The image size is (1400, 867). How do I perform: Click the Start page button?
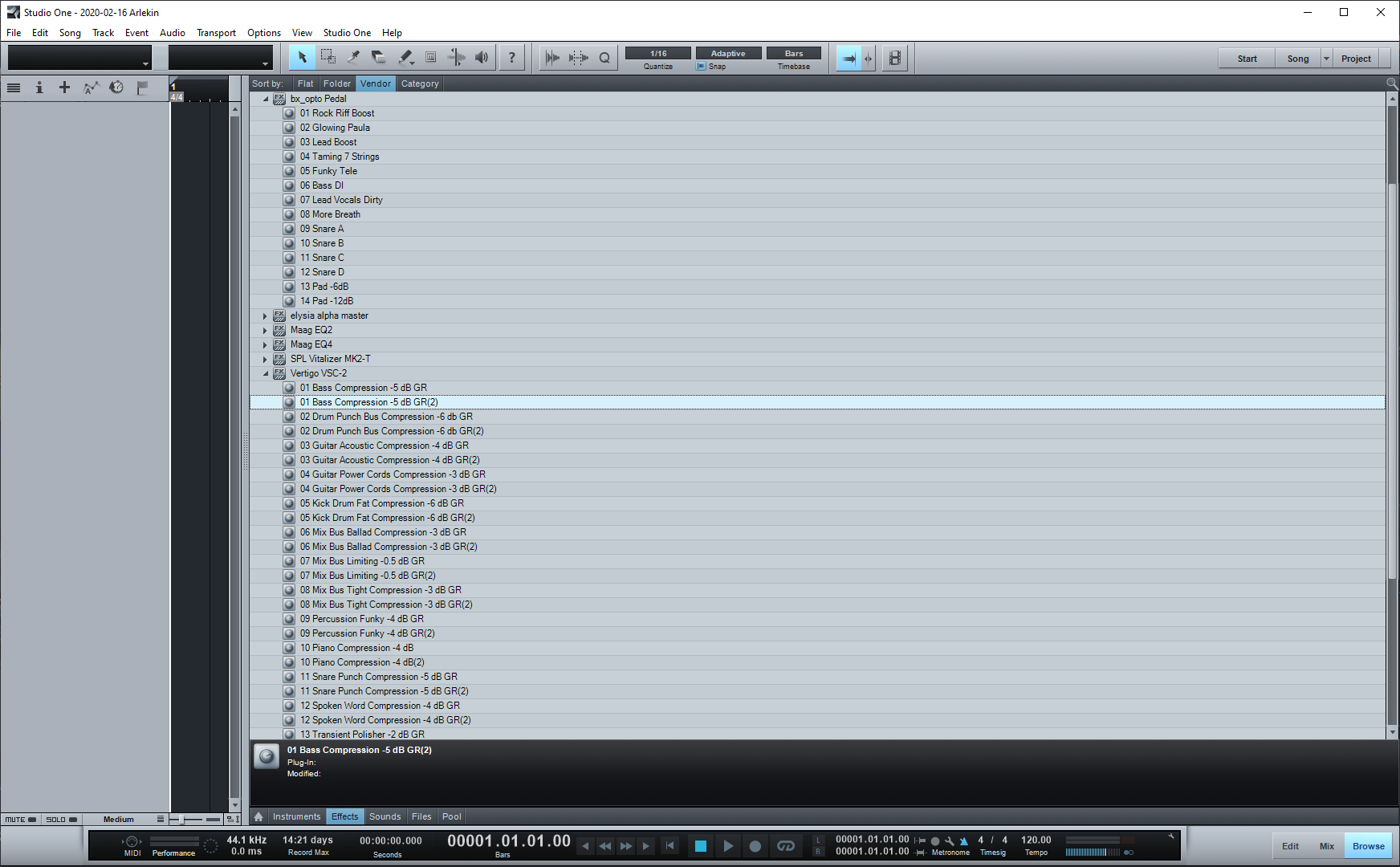coord(1247,59)
